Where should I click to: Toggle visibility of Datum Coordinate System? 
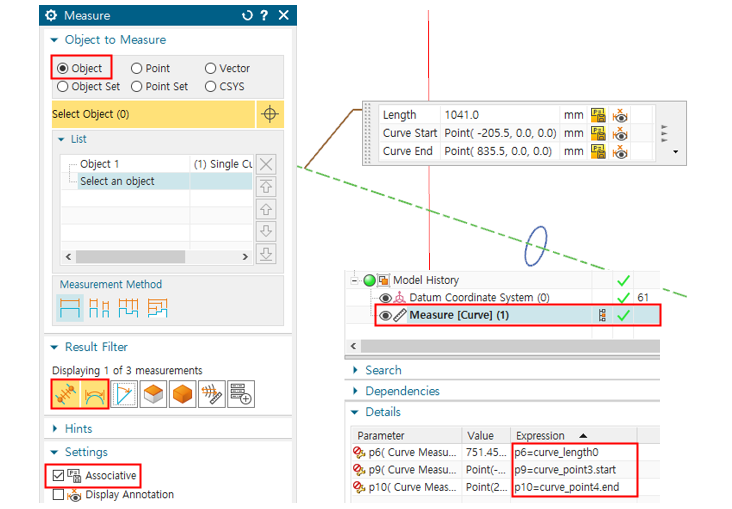pyautogui.click(x=385, y=298)
